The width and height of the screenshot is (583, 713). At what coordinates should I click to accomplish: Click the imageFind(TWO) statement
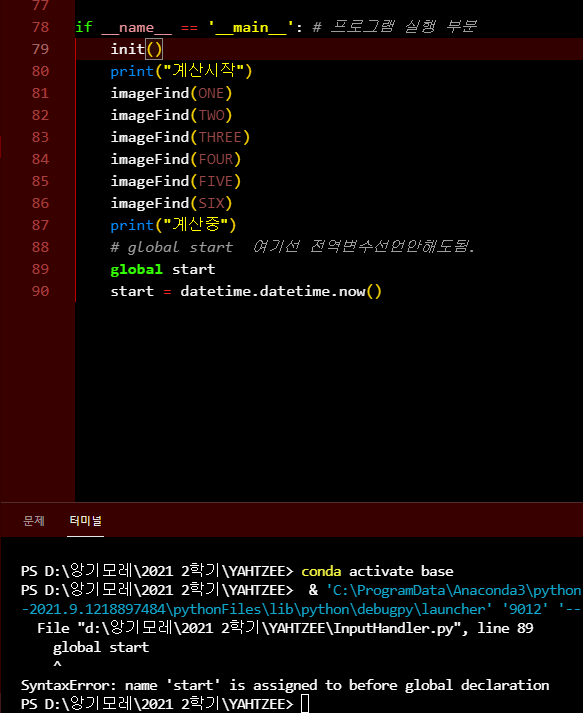tap(171, 115)
